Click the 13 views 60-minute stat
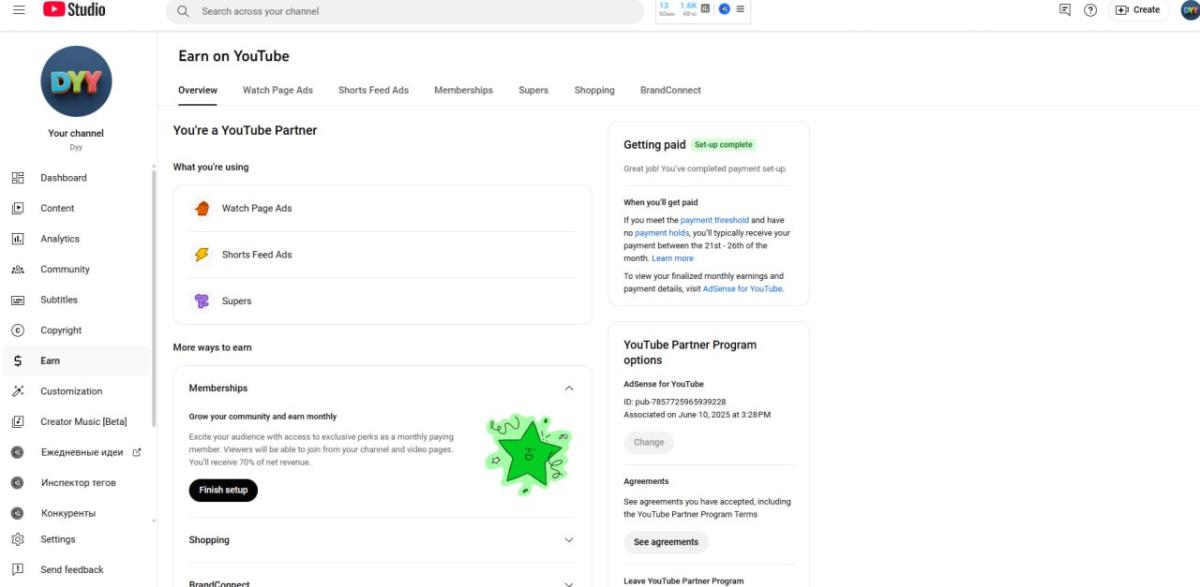Screen dimensions: 1200x587 (666, 9)
